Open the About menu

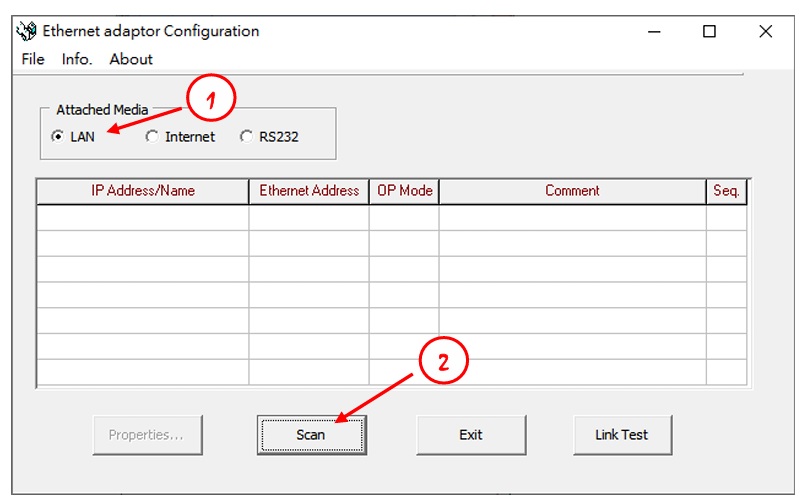(x=131, y=59)
